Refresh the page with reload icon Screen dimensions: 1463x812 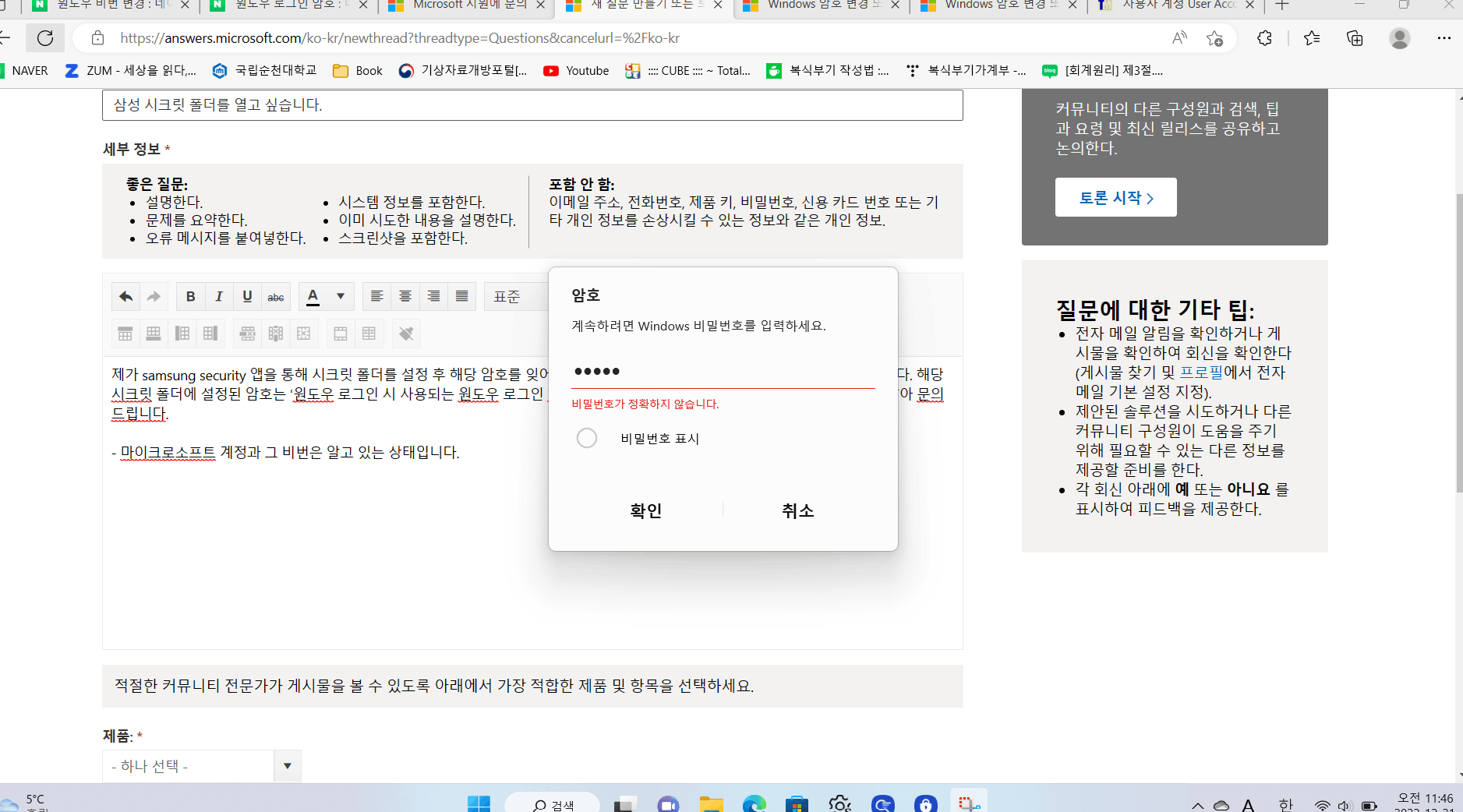click(45, 38)
